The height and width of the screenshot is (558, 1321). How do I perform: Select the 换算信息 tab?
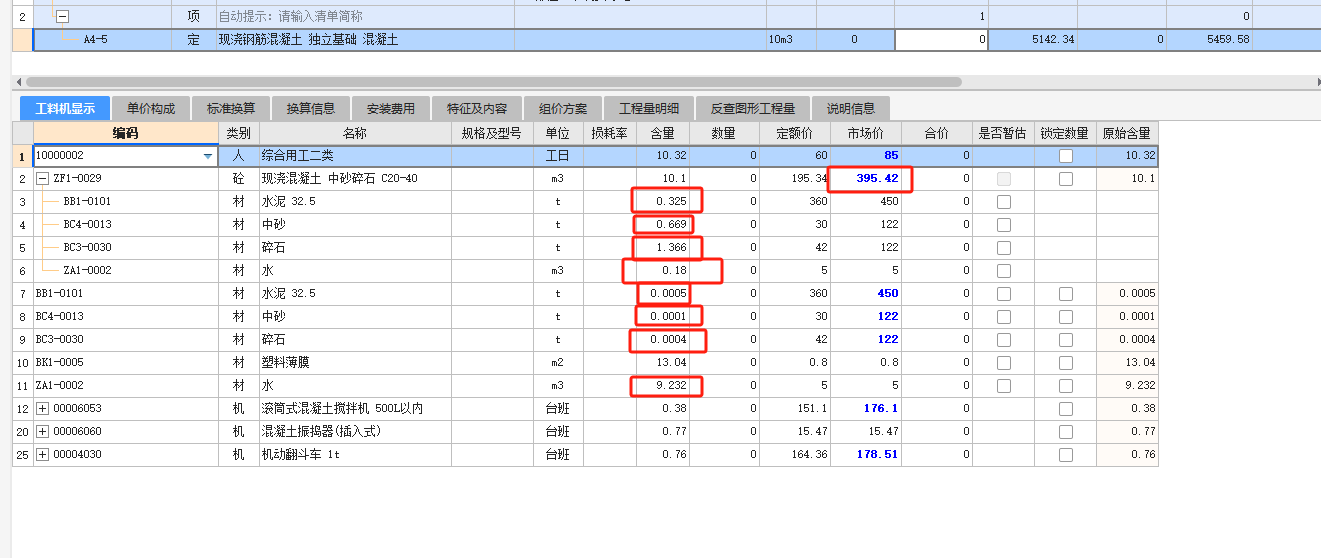tap(311, 108)
